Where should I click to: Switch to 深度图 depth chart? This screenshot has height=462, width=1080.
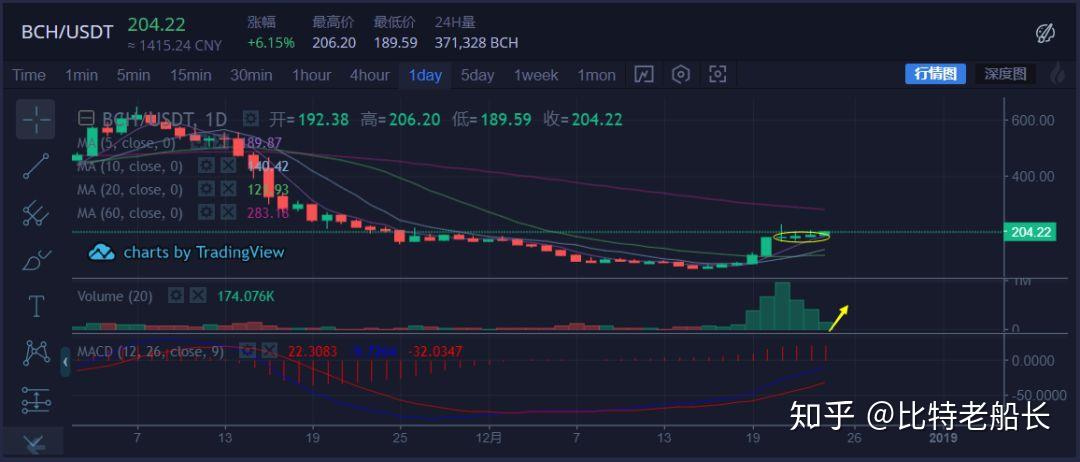[x=1004, y=74]
